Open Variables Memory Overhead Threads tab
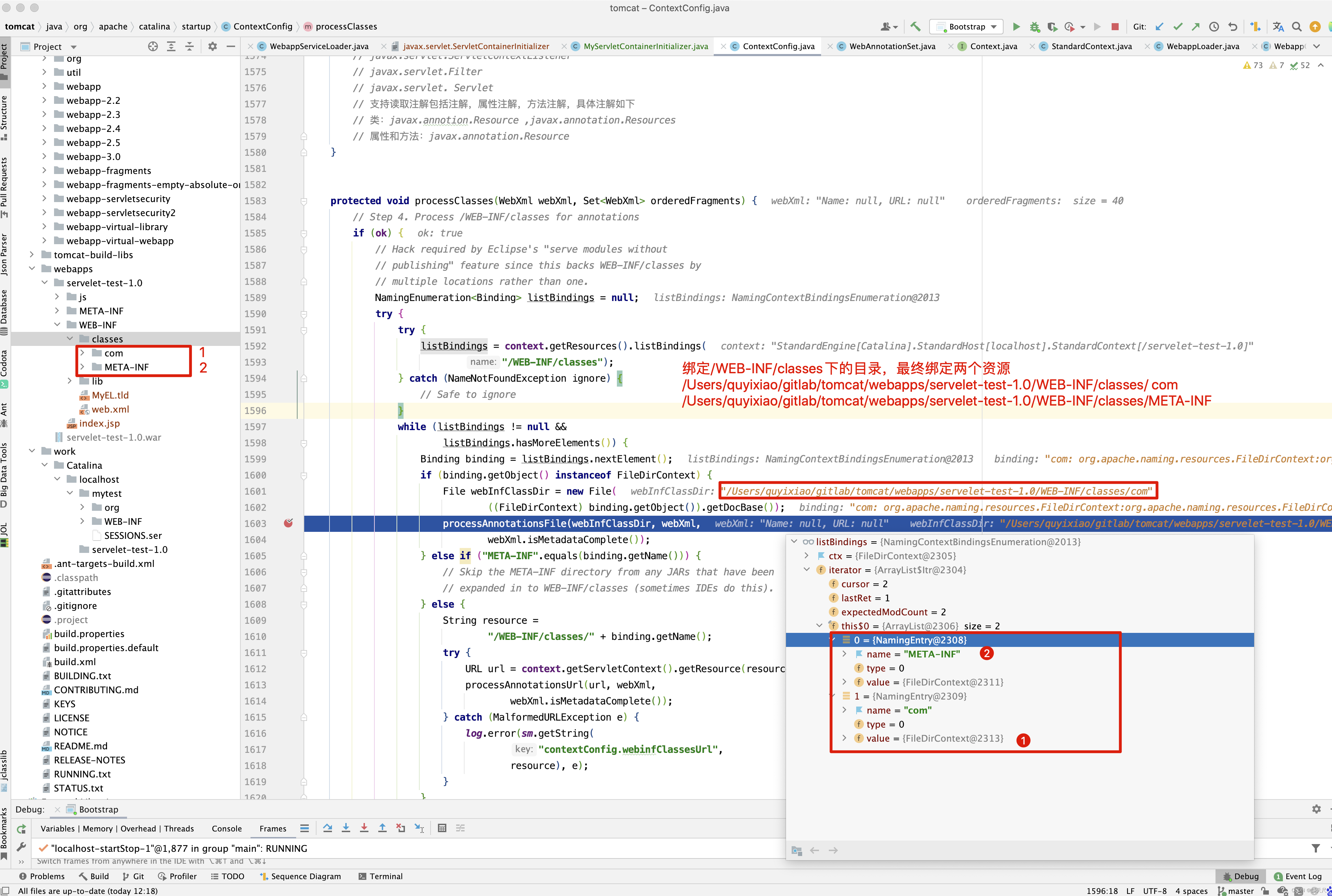The width and height of the screenshot is (1332, 896). tap(117, 829)
